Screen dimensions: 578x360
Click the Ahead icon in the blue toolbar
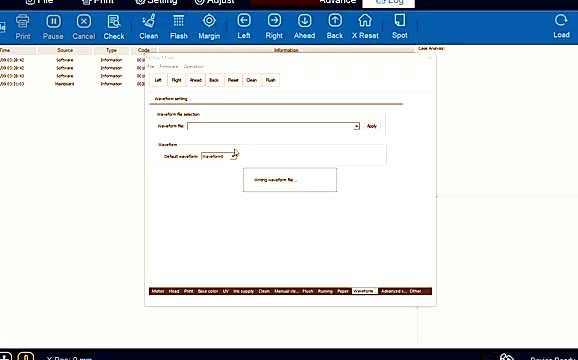coord(304,27)
